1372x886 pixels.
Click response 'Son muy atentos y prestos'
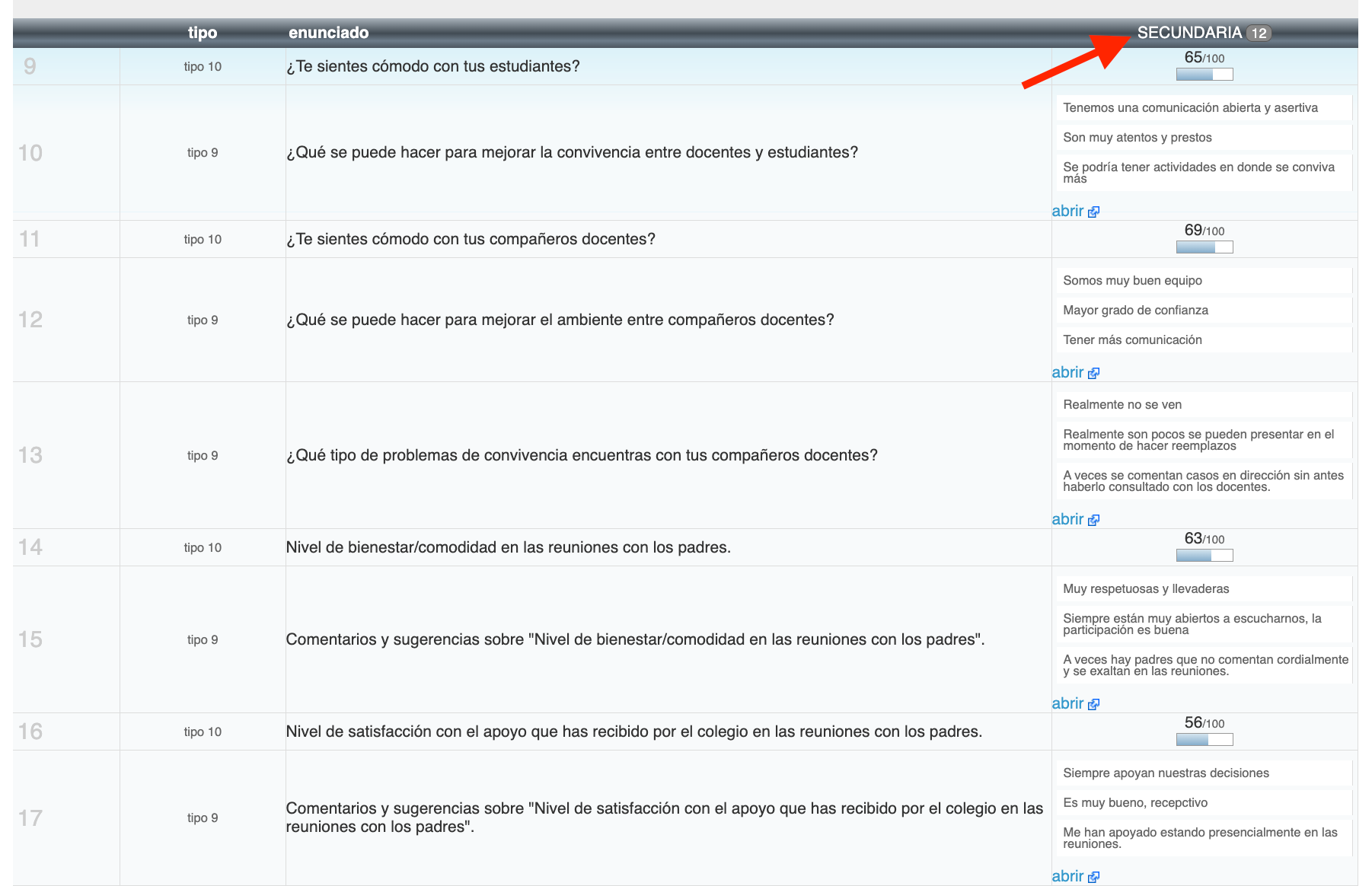coord(1203,138)
